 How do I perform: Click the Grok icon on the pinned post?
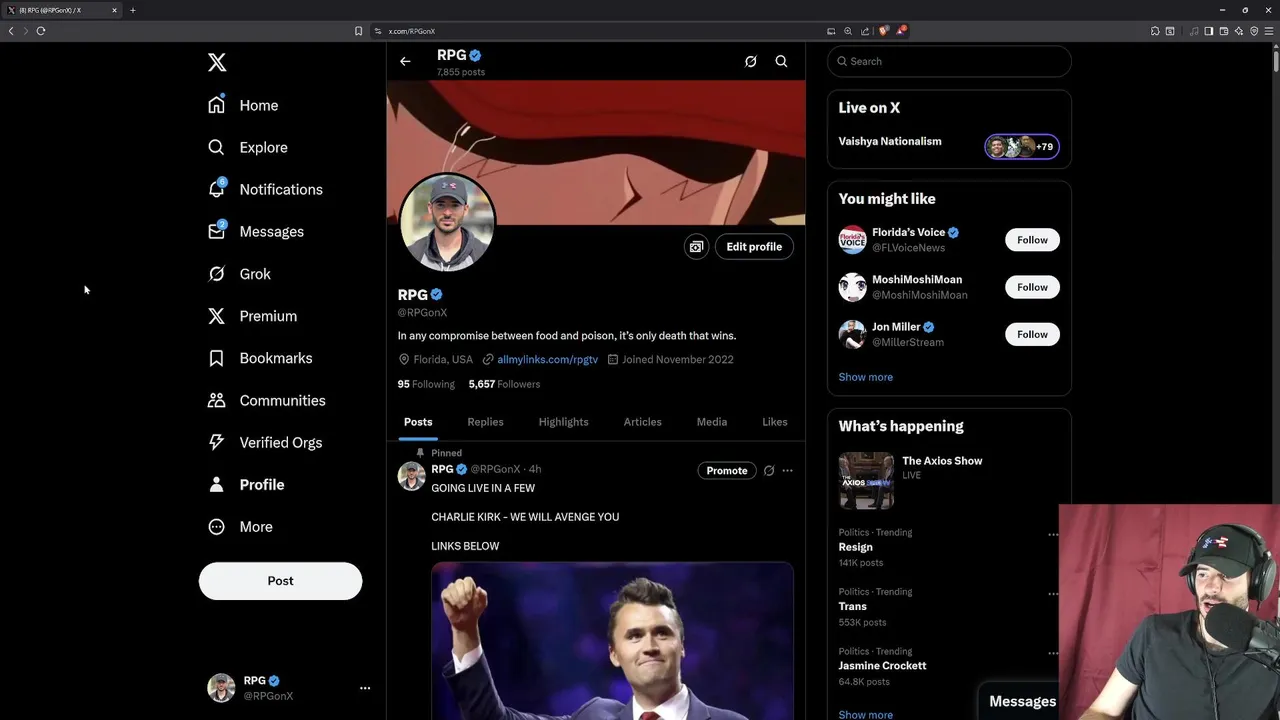click(x=769, y=470)
